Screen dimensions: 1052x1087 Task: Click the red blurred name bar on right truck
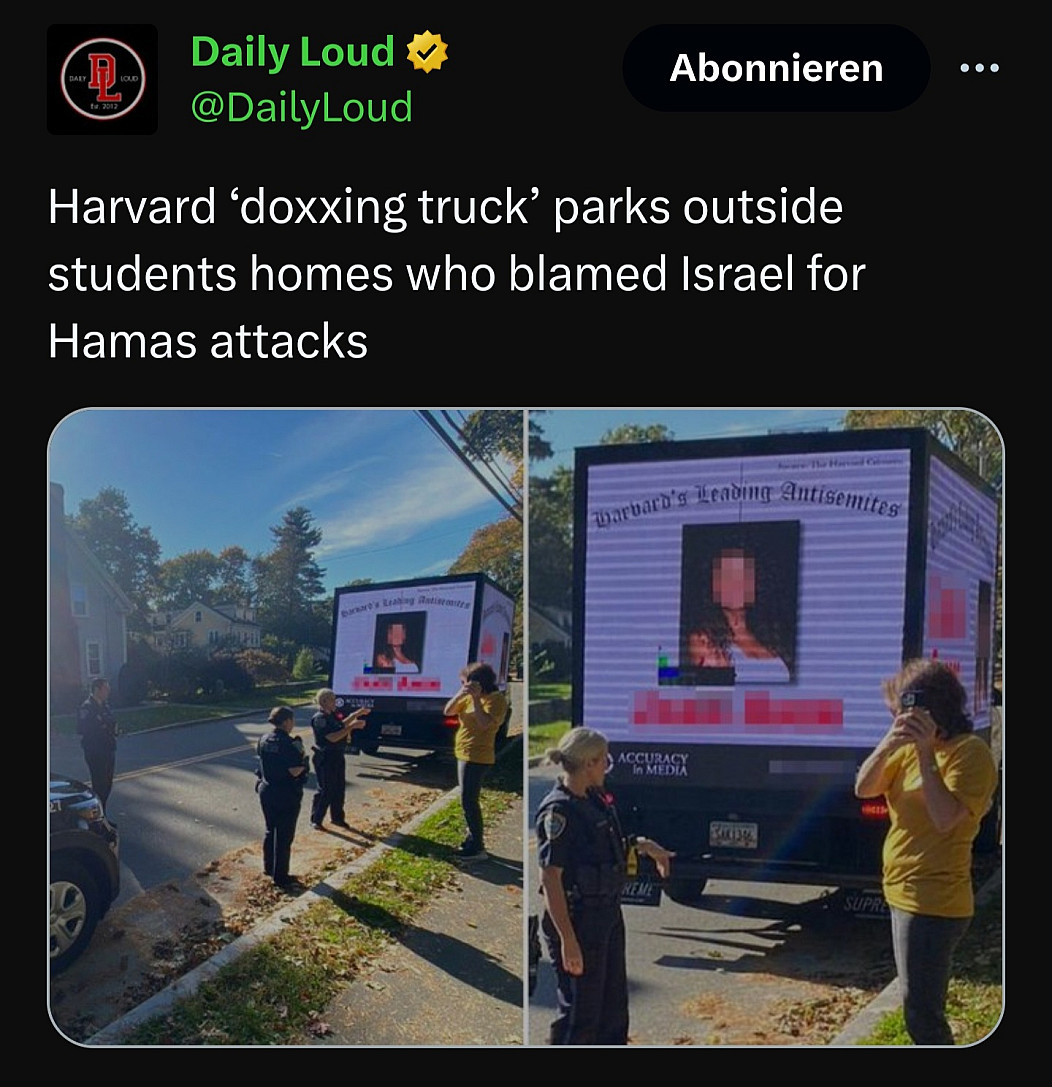pos(738,708)
